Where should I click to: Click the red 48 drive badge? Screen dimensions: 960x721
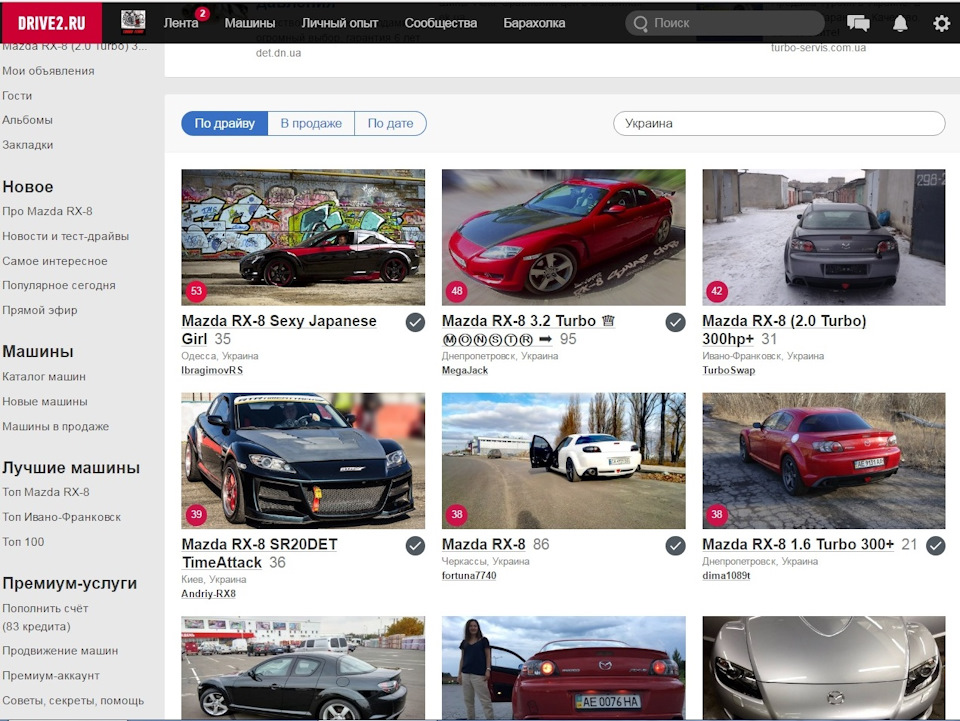457,291
